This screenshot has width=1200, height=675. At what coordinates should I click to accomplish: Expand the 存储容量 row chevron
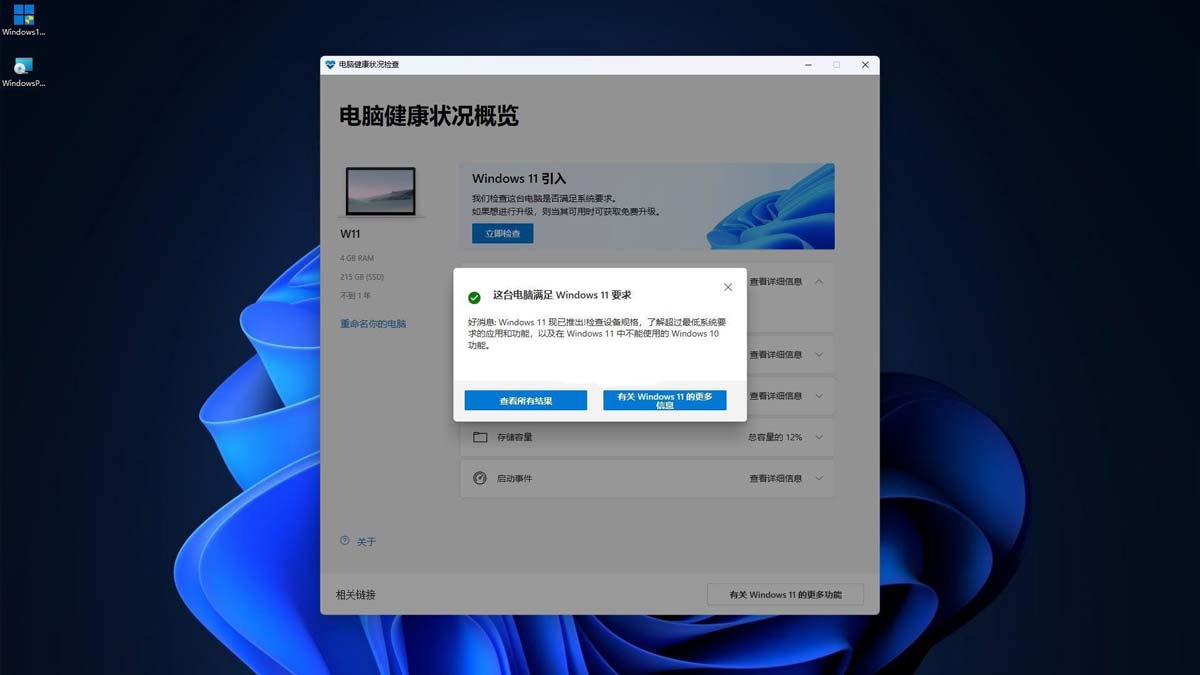(819, 437)
